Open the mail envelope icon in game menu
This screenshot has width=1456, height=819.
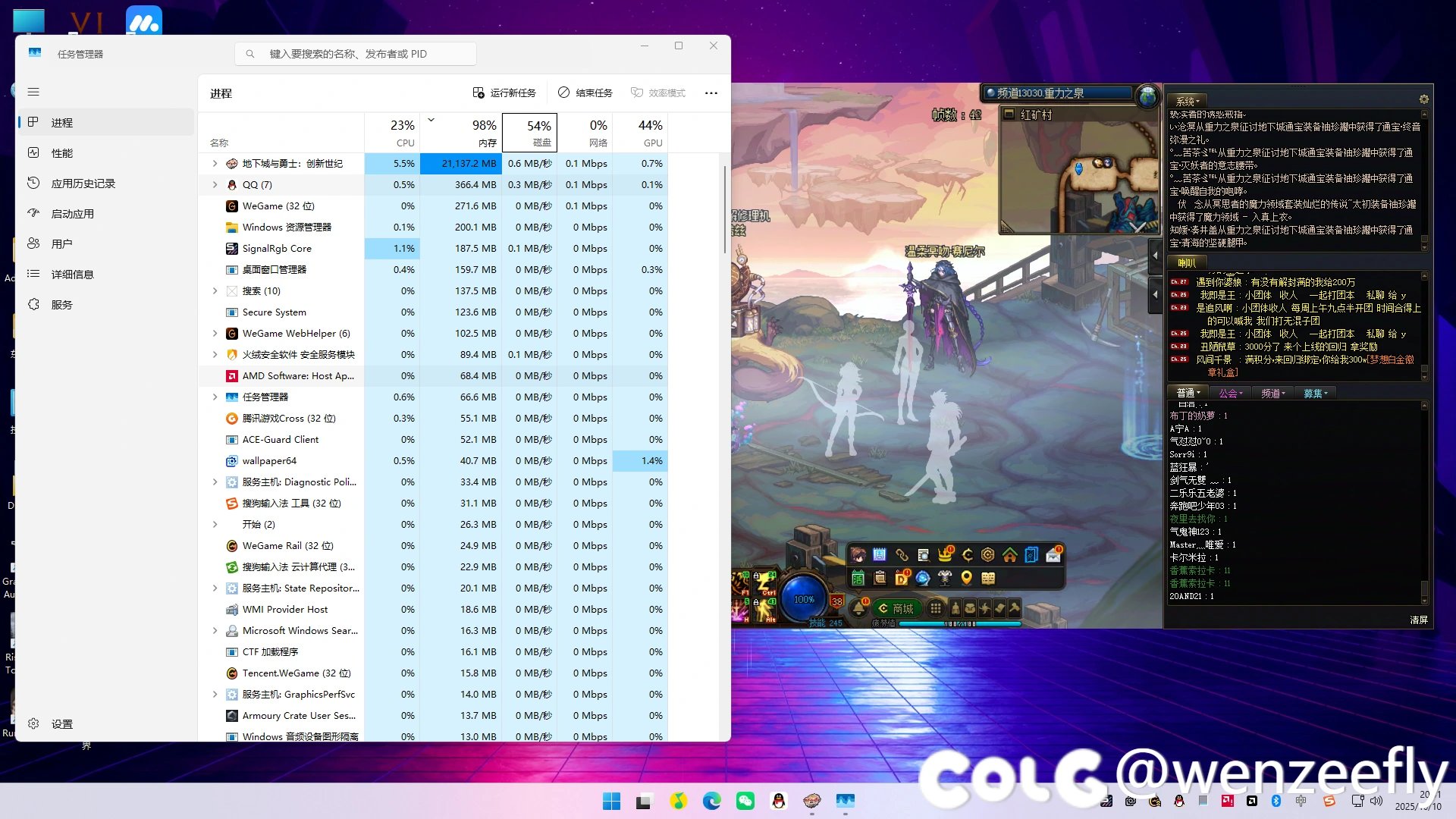(x=1053, y=555)
